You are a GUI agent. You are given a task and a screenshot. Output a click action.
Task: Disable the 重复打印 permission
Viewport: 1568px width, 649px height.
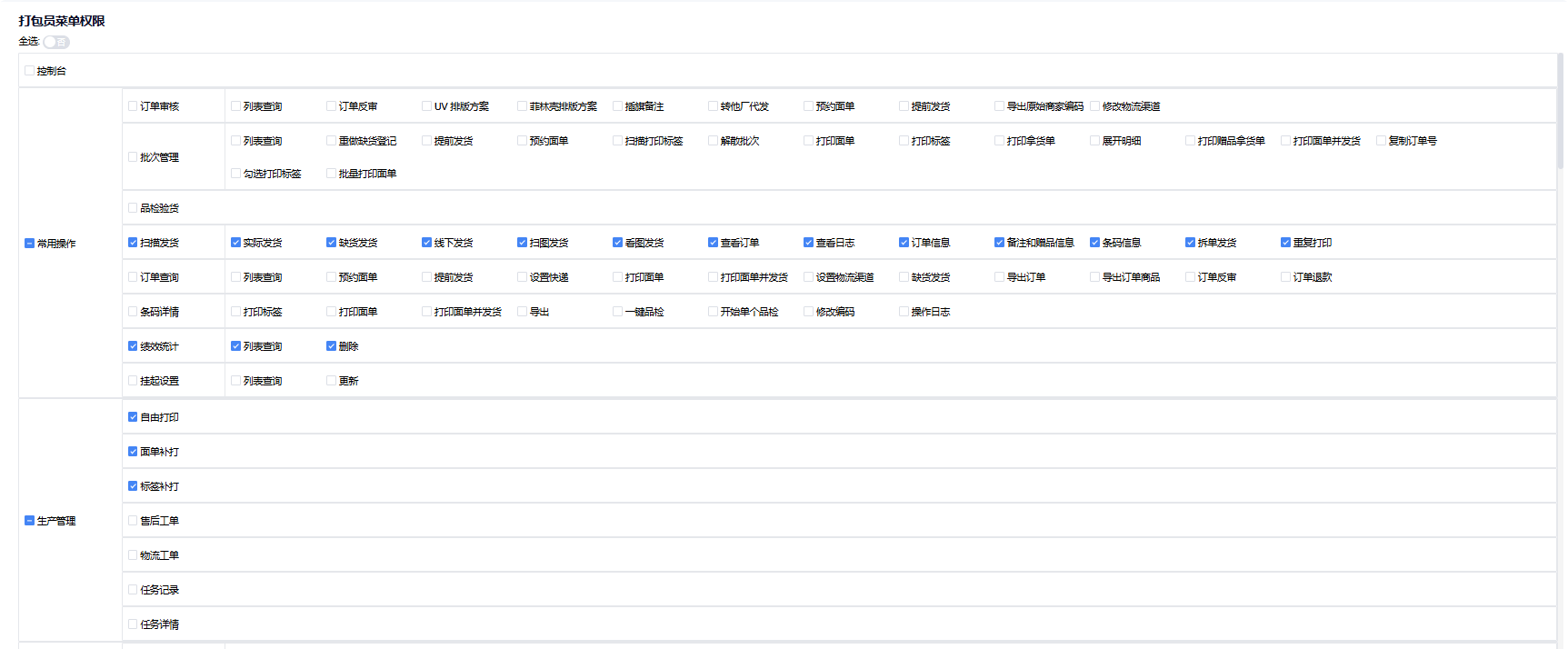click(1285, 243)
